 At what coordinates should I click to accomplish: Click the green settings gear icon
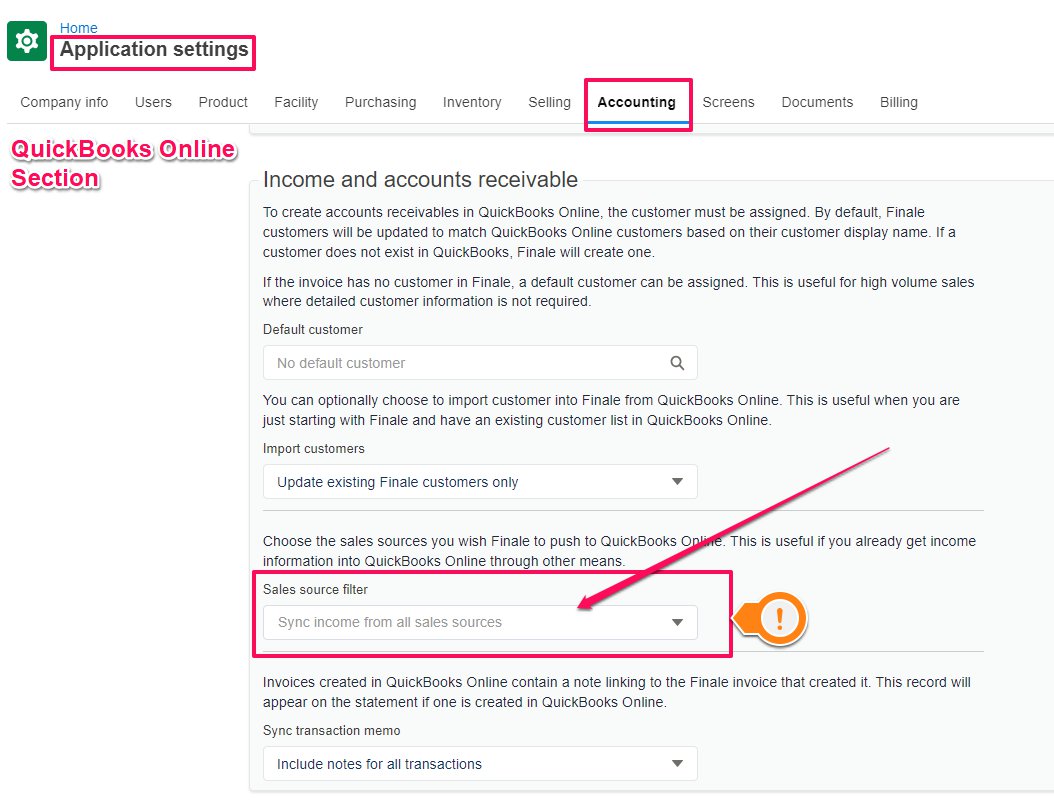(x=27, y=41)
